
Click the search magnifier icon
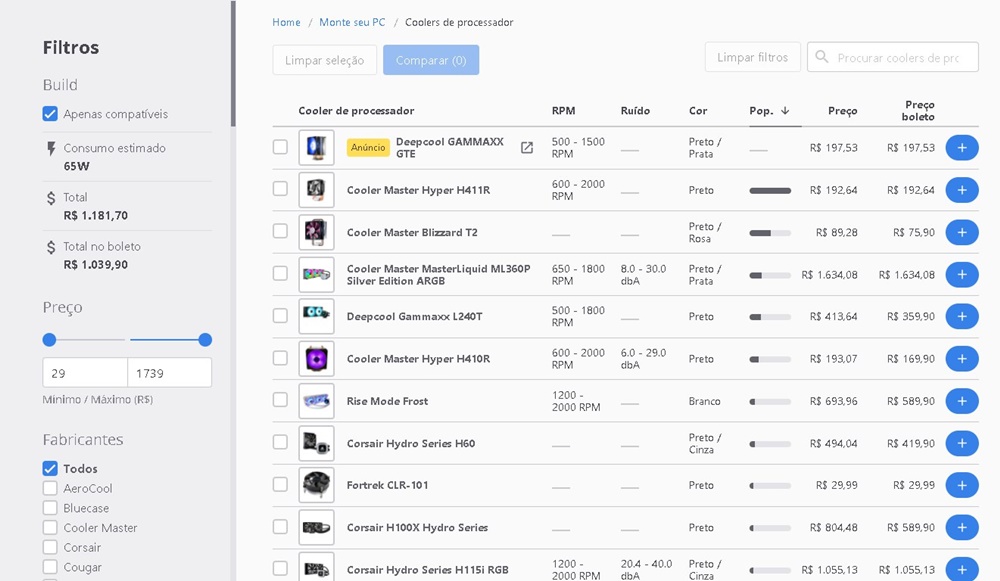tap(822, 57)
